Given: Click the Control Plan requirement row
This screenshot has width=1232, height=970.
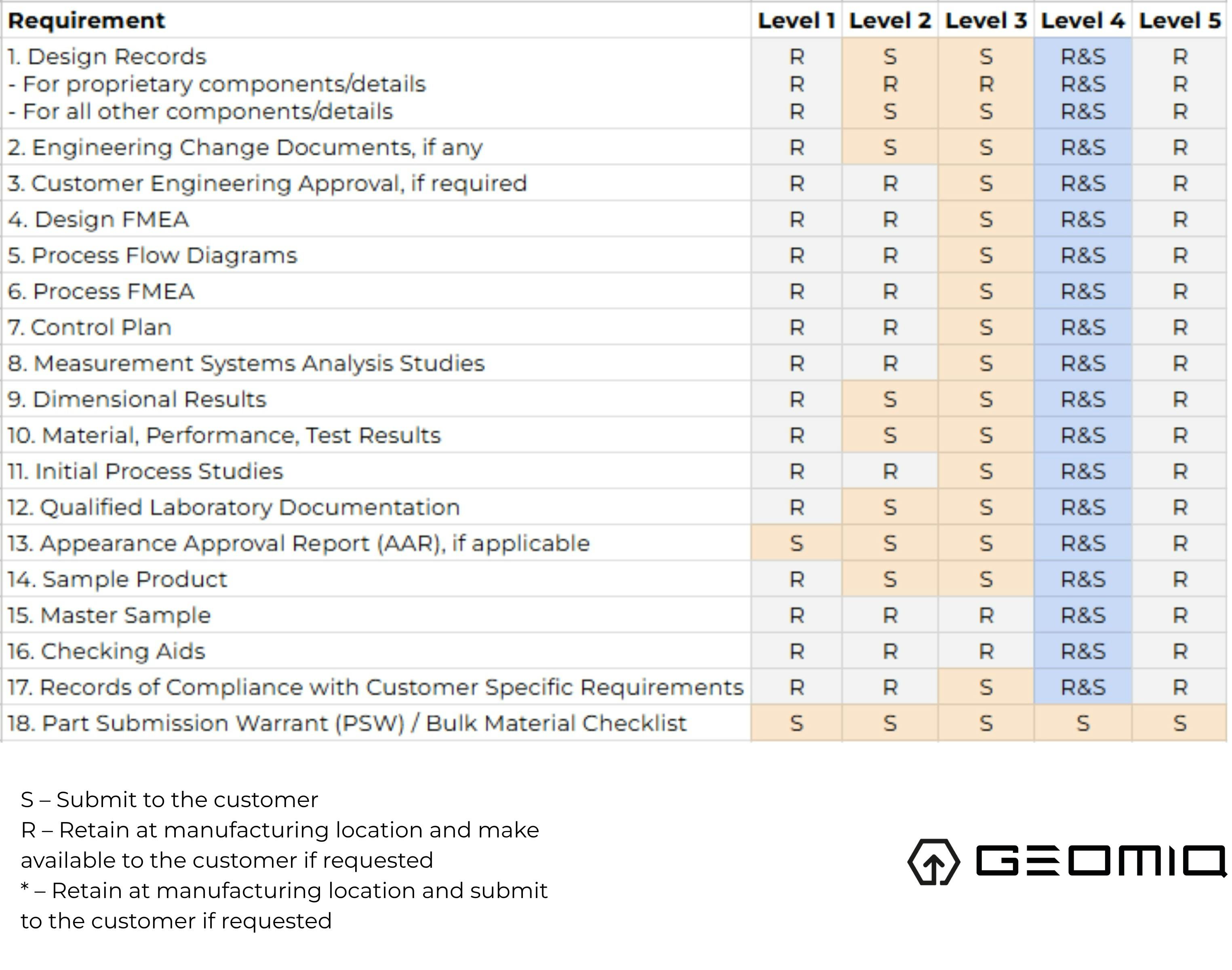Looking at the screenshot, I should [90, 328].
